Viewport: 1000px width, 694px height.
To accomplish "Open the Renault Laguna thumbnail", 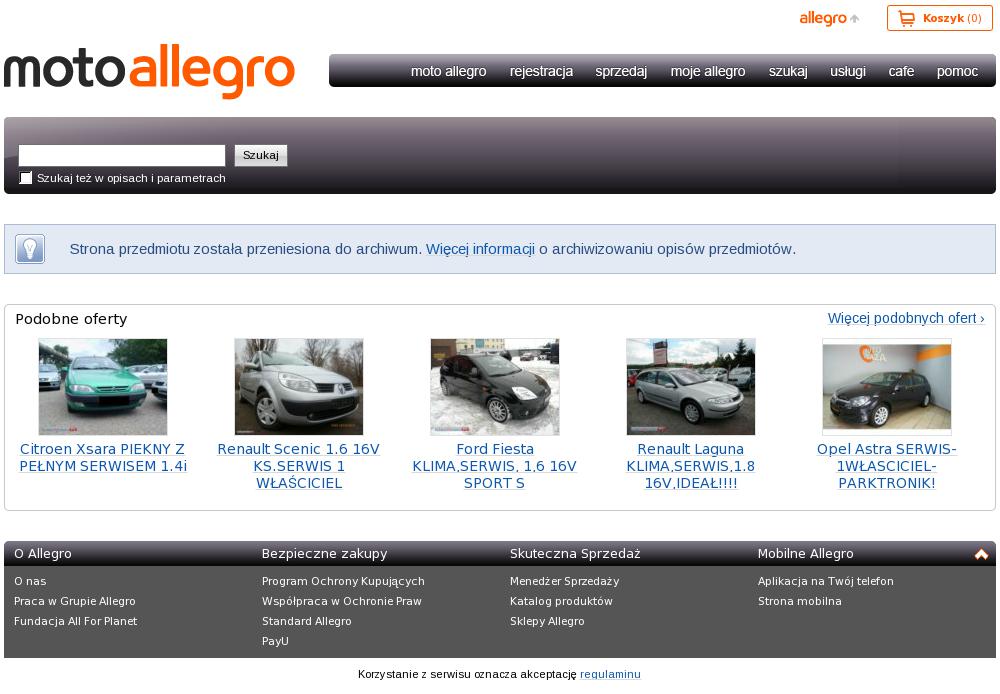I will coord(691,387).
